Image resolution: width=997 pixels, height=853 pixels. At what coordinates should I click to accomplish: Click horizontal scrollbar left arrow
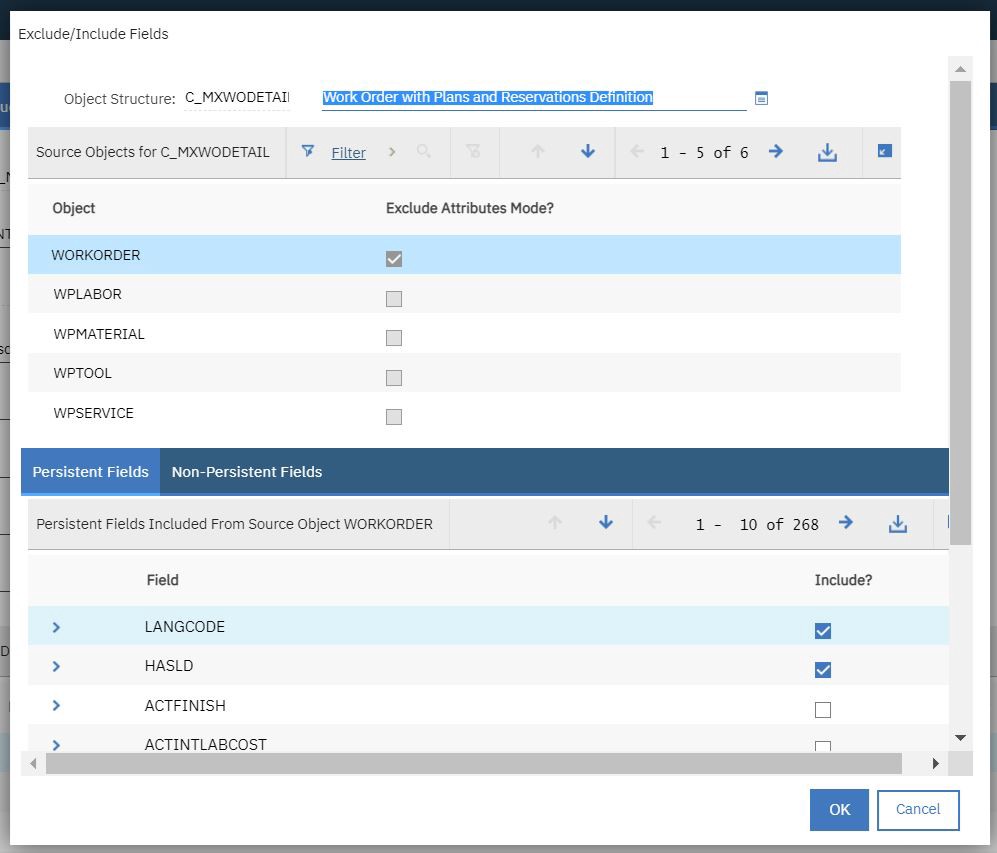click(x=33, y=763)
